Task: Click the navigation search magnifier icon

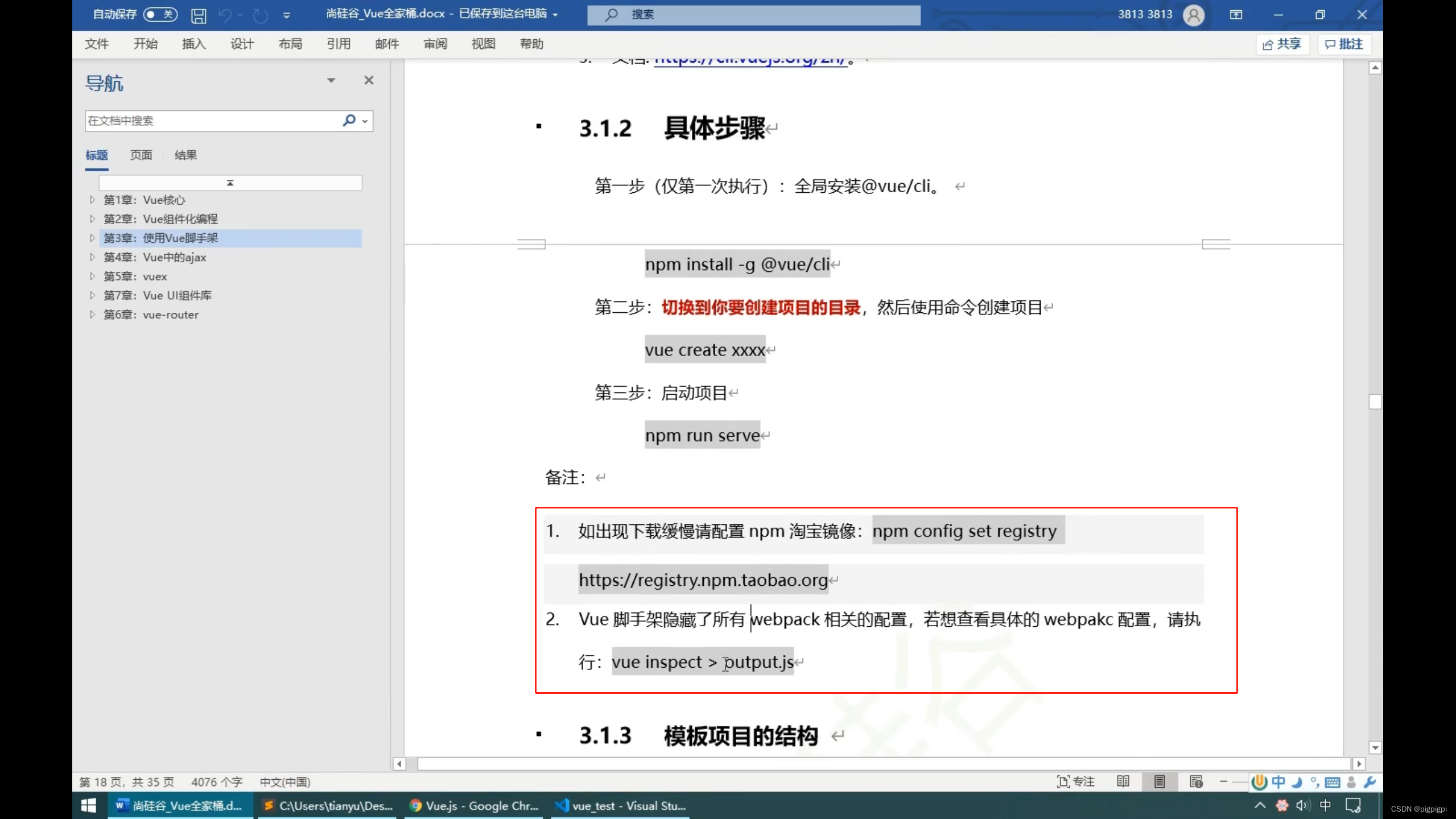Action: coord(349,120)
